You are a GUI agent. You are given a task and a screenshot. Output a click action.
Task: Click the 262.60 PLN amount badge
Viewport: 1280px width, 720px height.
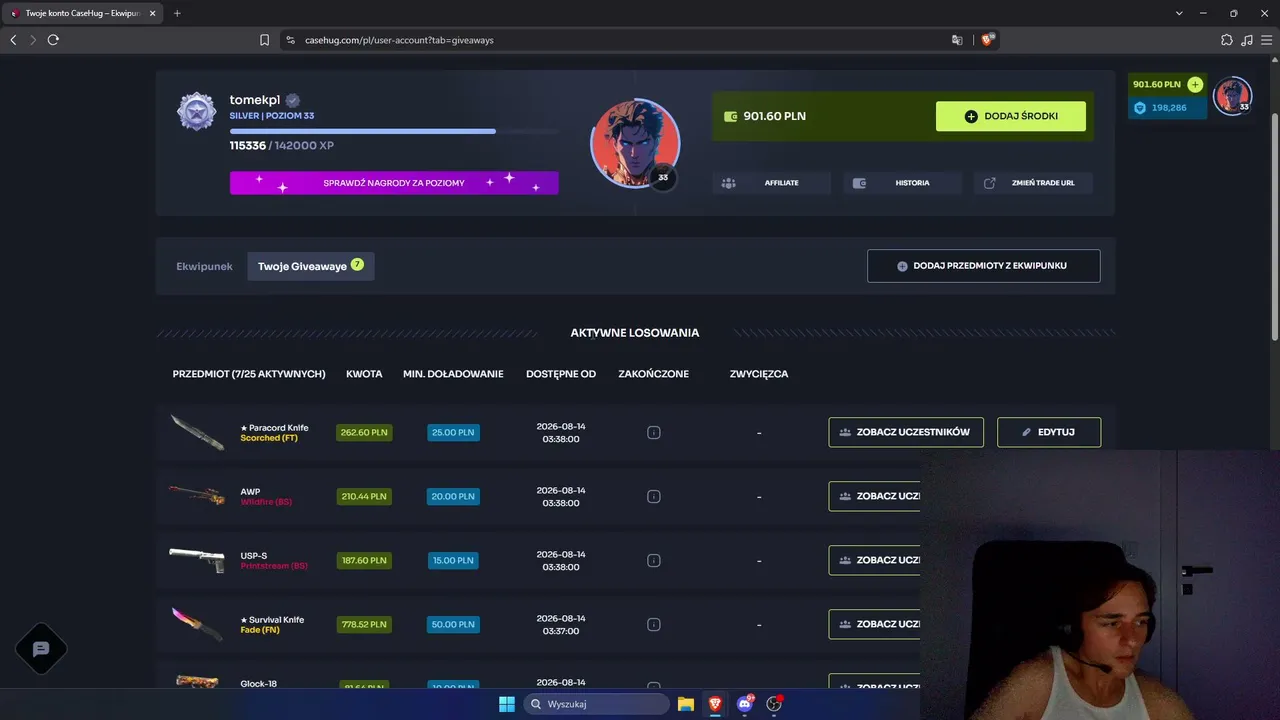(x=364, y=433)
